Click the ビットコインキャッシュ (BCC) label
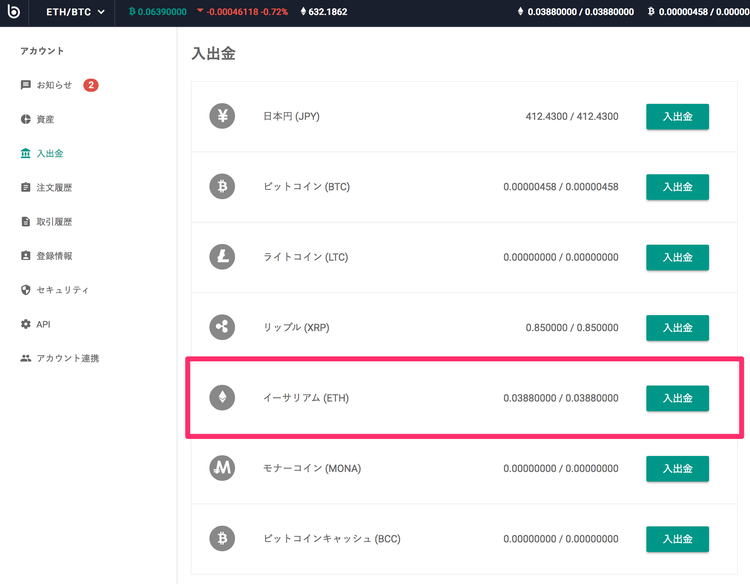The width and height of the screenshot is (750, 584). click(332, 539)
